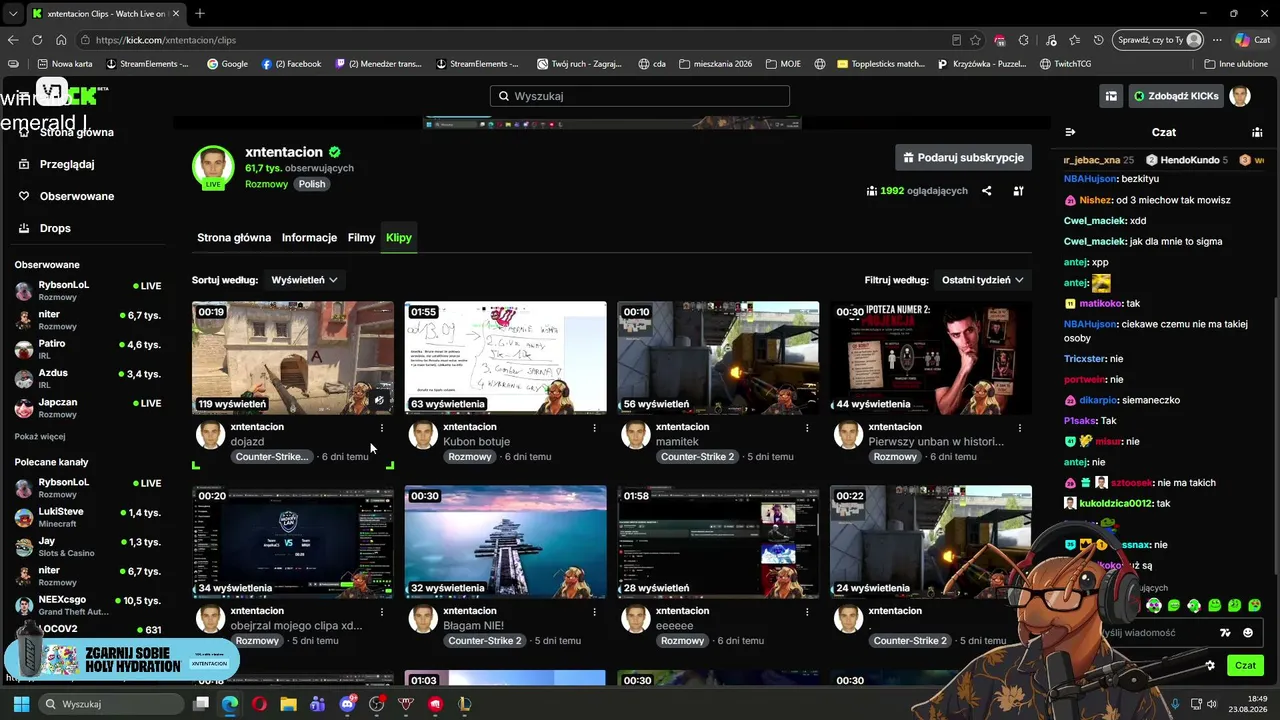
Task: Play the Kubon botuje clip thumbnail
Action: click(505, 358)
